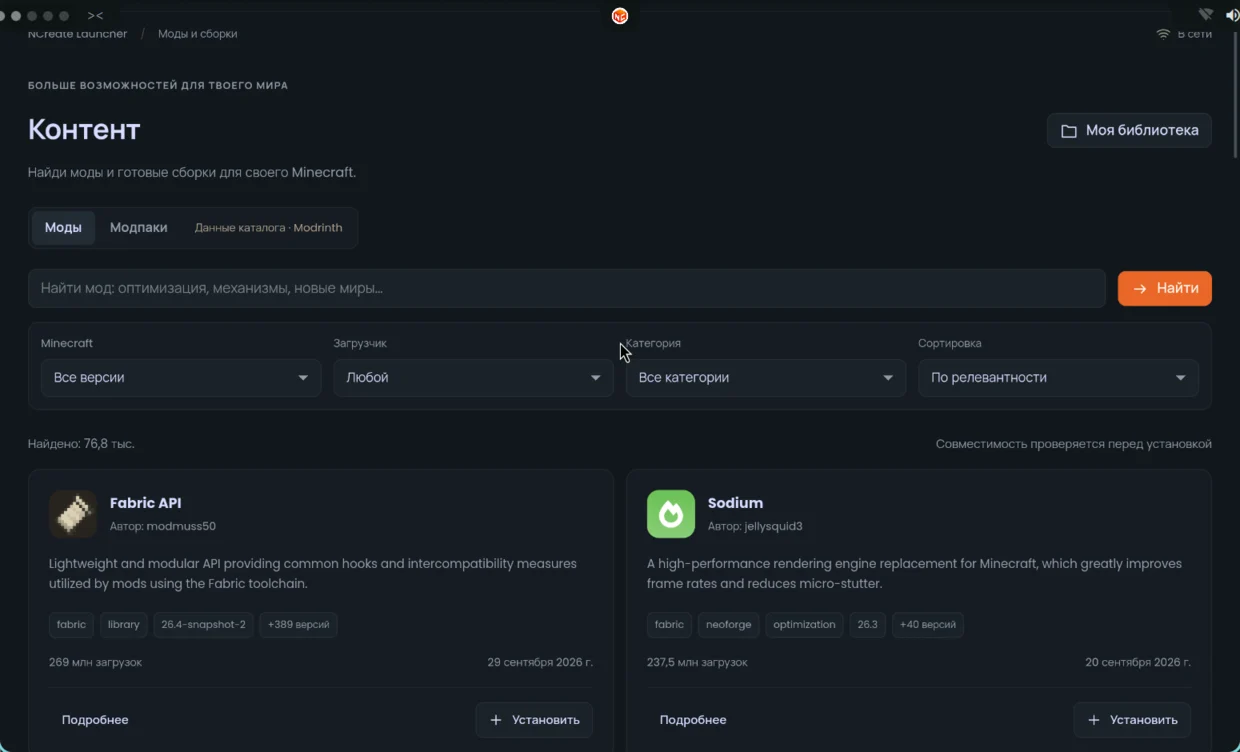Click the plus icon on Fabric API install
Viewport: 1240px width, 752px height.
[x=496, y=720]
